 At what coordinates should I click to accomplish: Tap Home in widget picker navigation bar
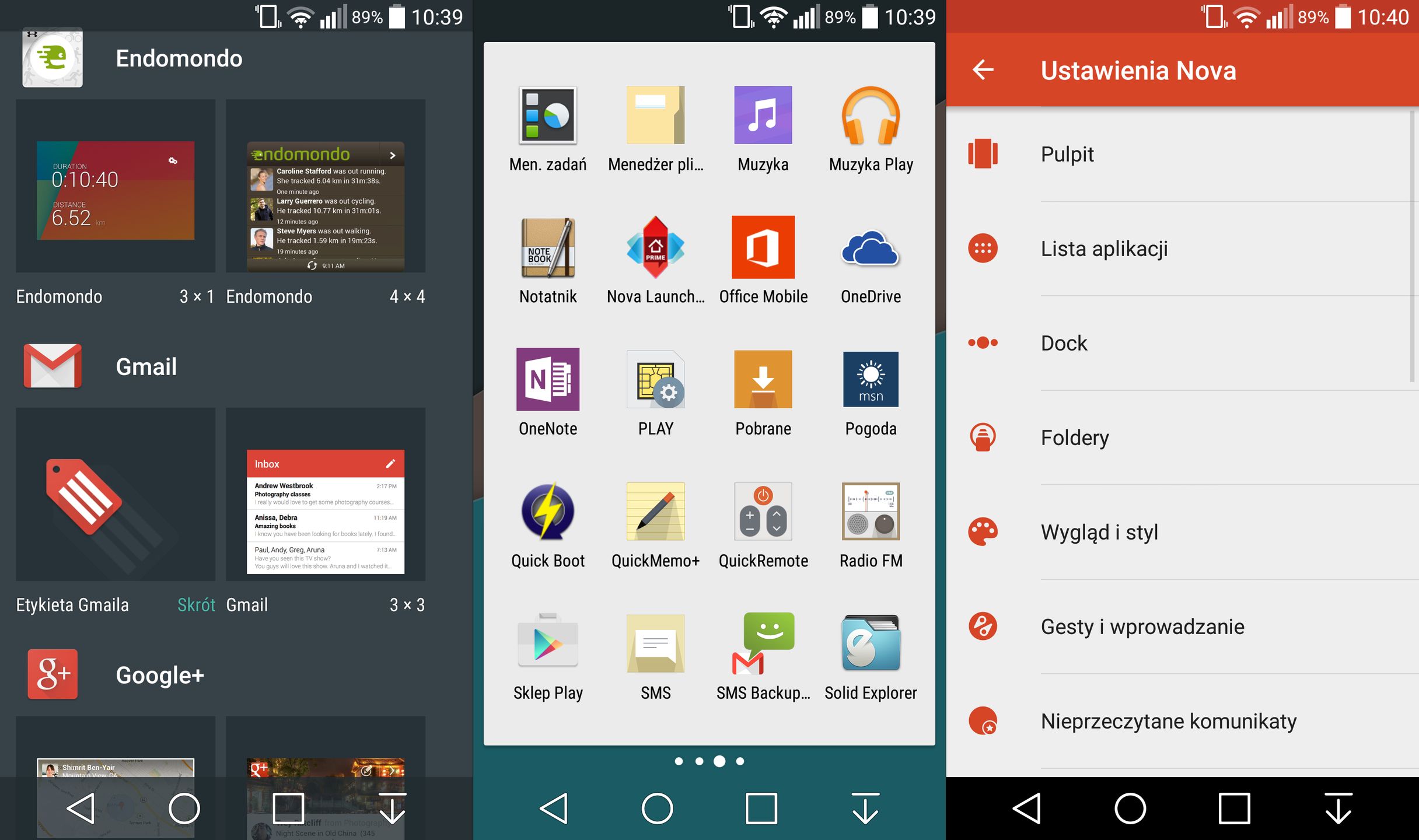pos(184,808)
